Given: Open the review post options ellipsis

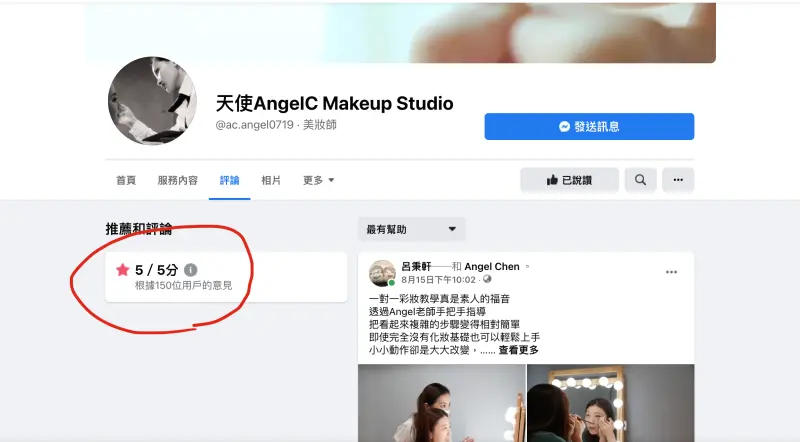Looking at the screenshot, I should [x=671, y=272].
